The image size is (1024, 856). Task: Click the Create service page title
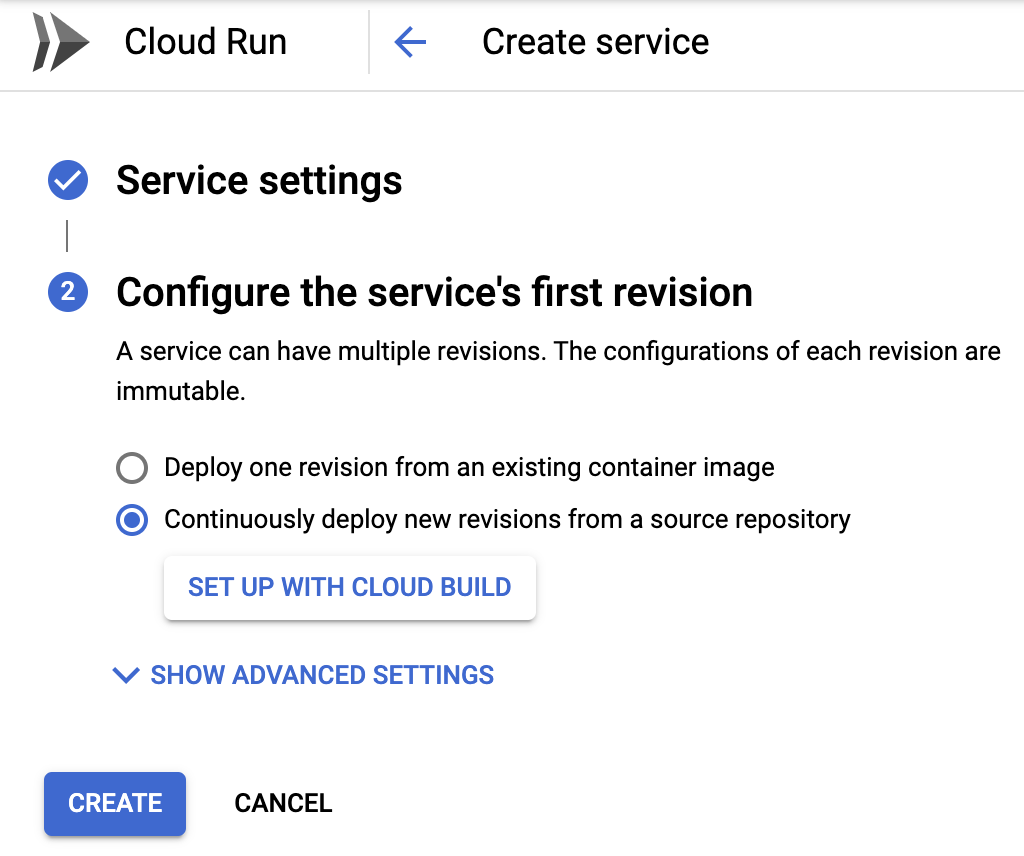coord(596,42)
